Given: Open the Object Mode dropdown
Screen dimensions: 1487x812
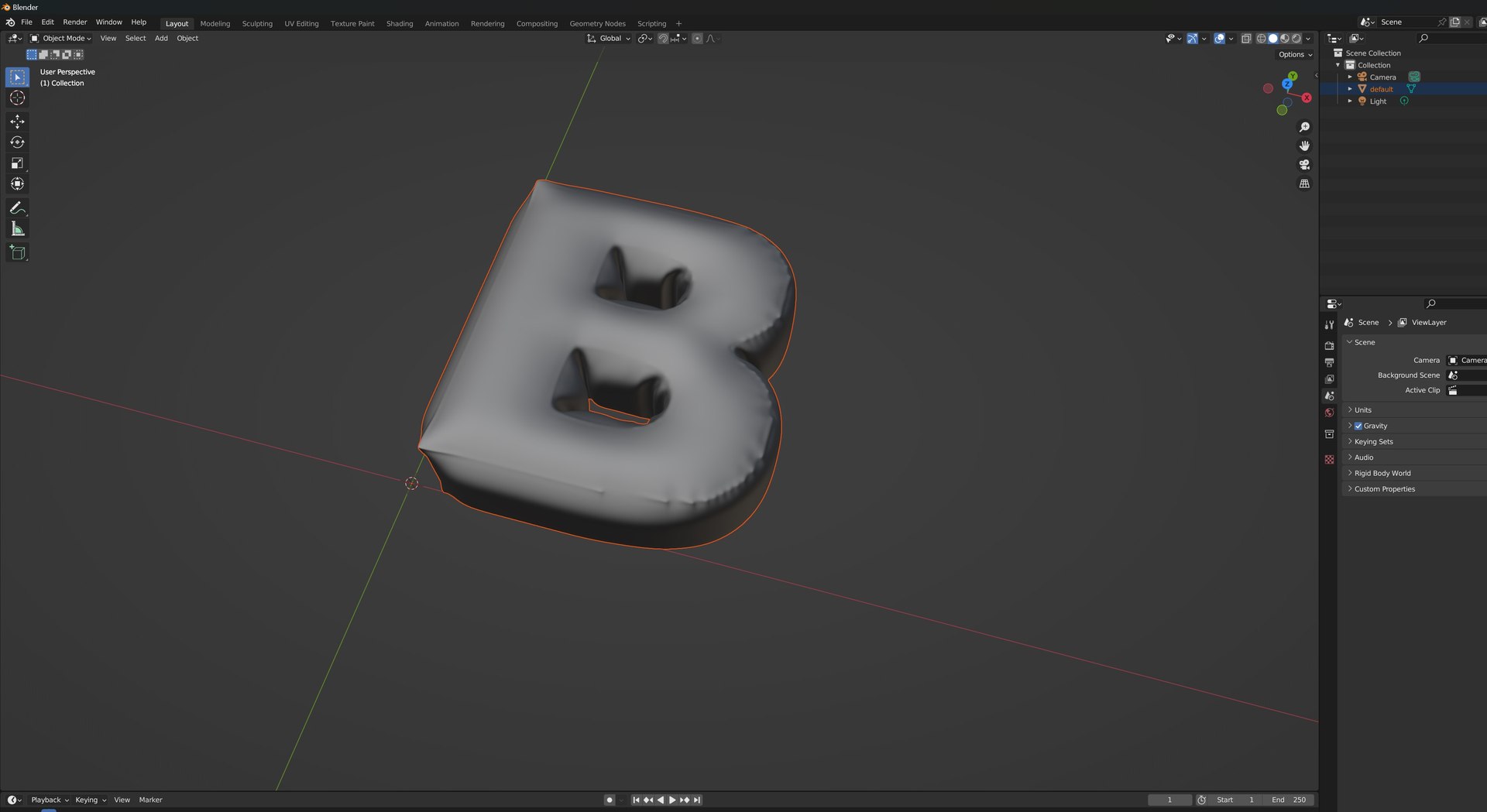Looking at the screenshot, I should pos(60,39).
